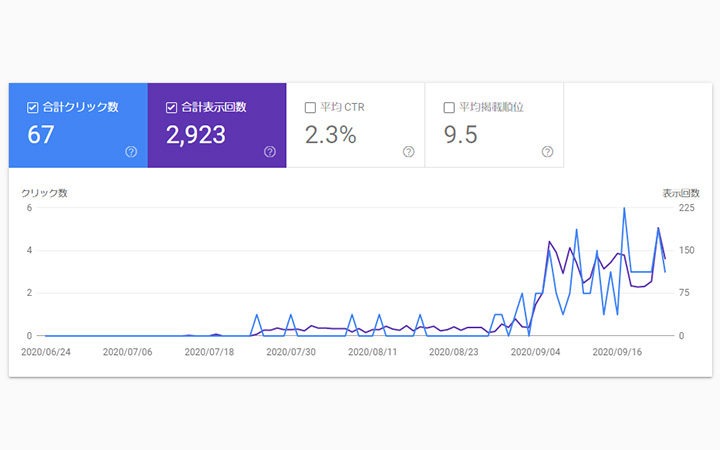
Task: Select the 2.3% average CTR value
Action: coord(330,135)
